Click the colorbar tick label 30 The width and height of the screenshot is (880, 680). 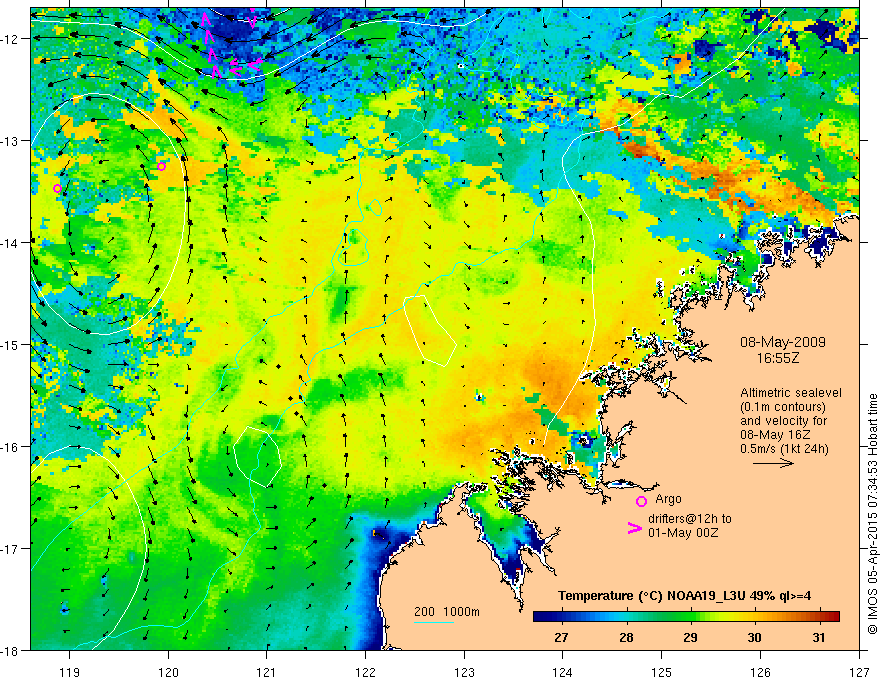[755, 637]
